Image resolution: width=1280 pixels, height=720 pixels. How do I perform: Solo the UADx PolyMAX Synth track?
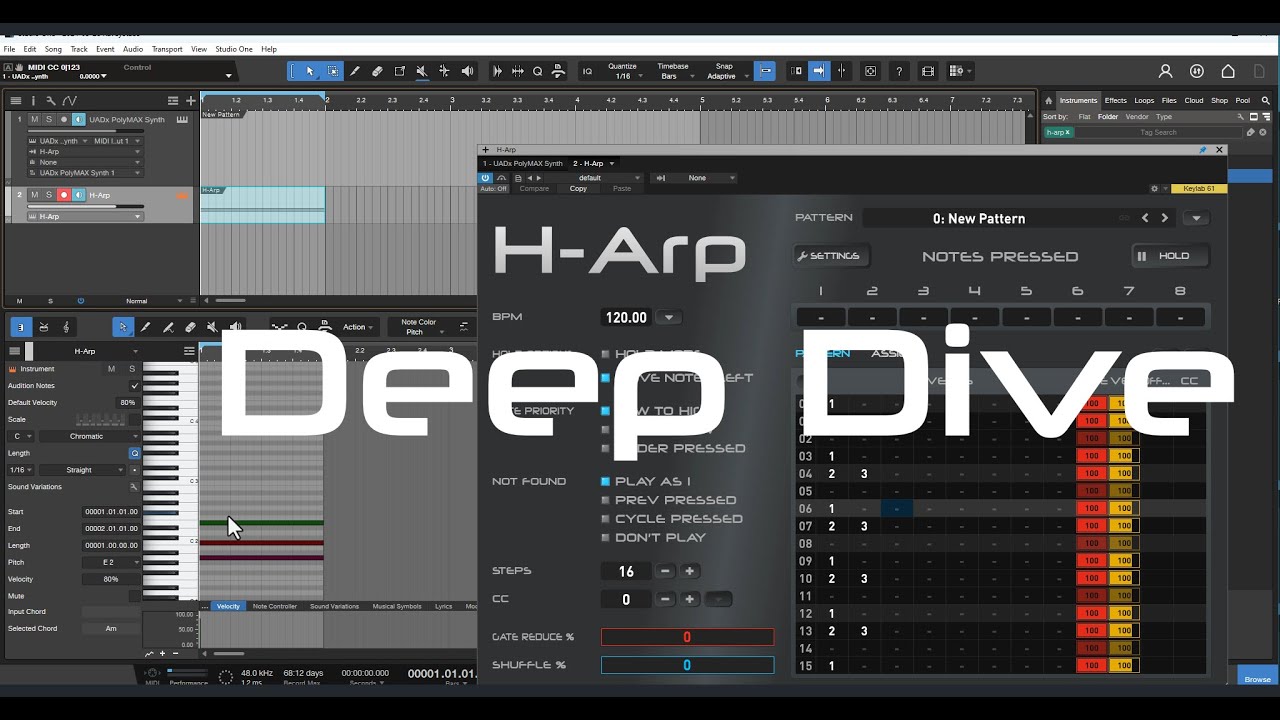tap(48, 119)
